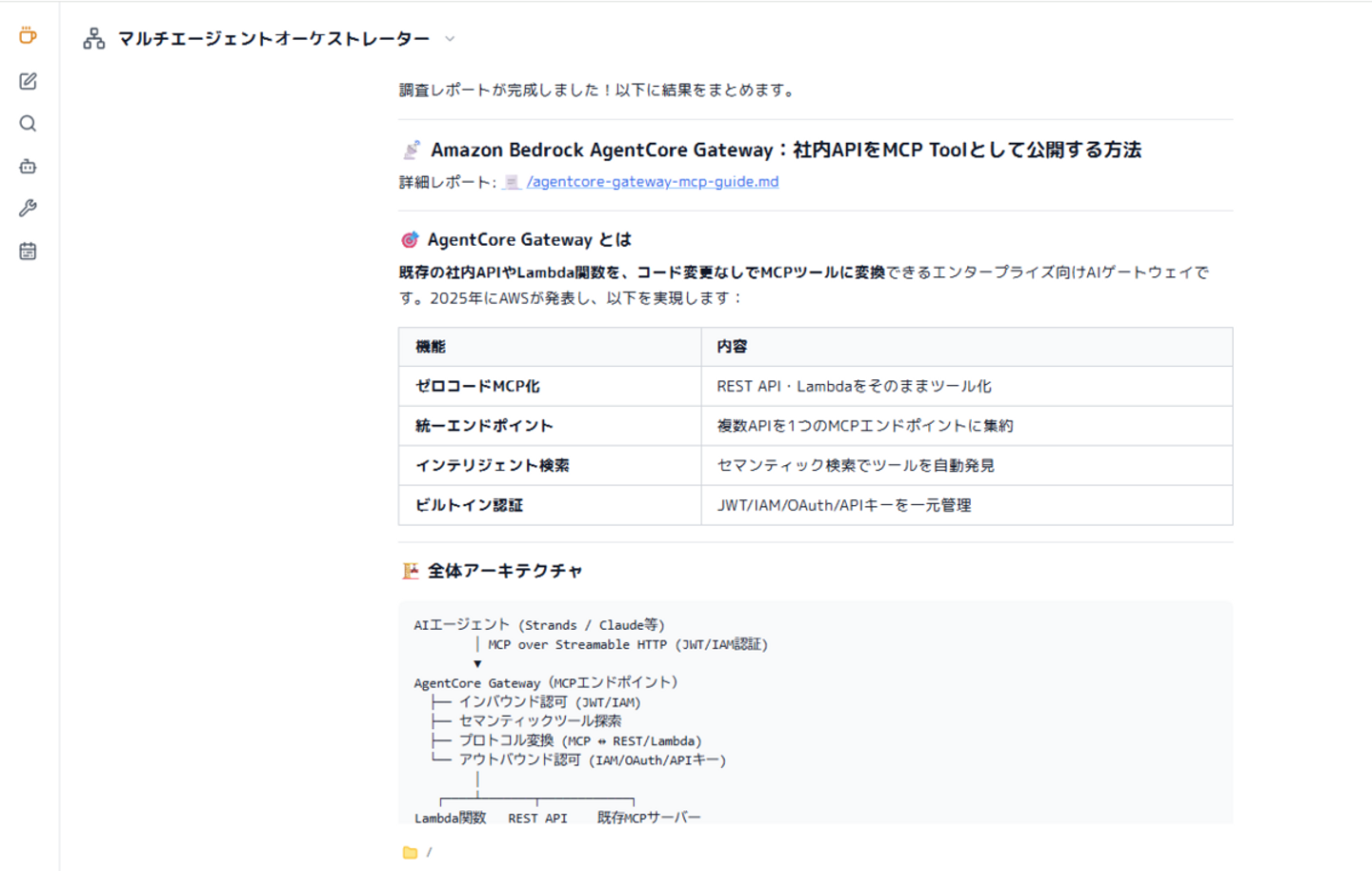Click the マルチエージェントオーケストレーター title
The image size is (1372, 871).
273,39
